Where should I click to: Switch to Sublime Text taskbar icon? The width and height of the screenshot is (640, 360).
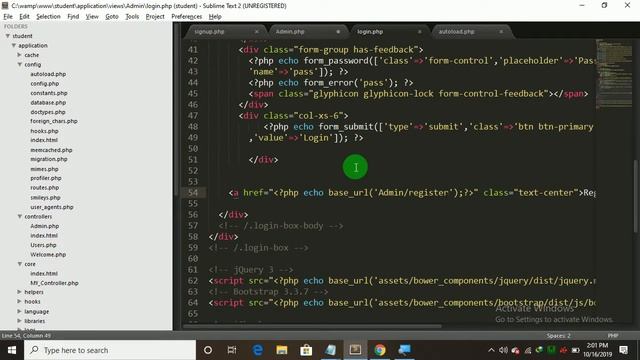pyautogui.click(x=355, y=350)
